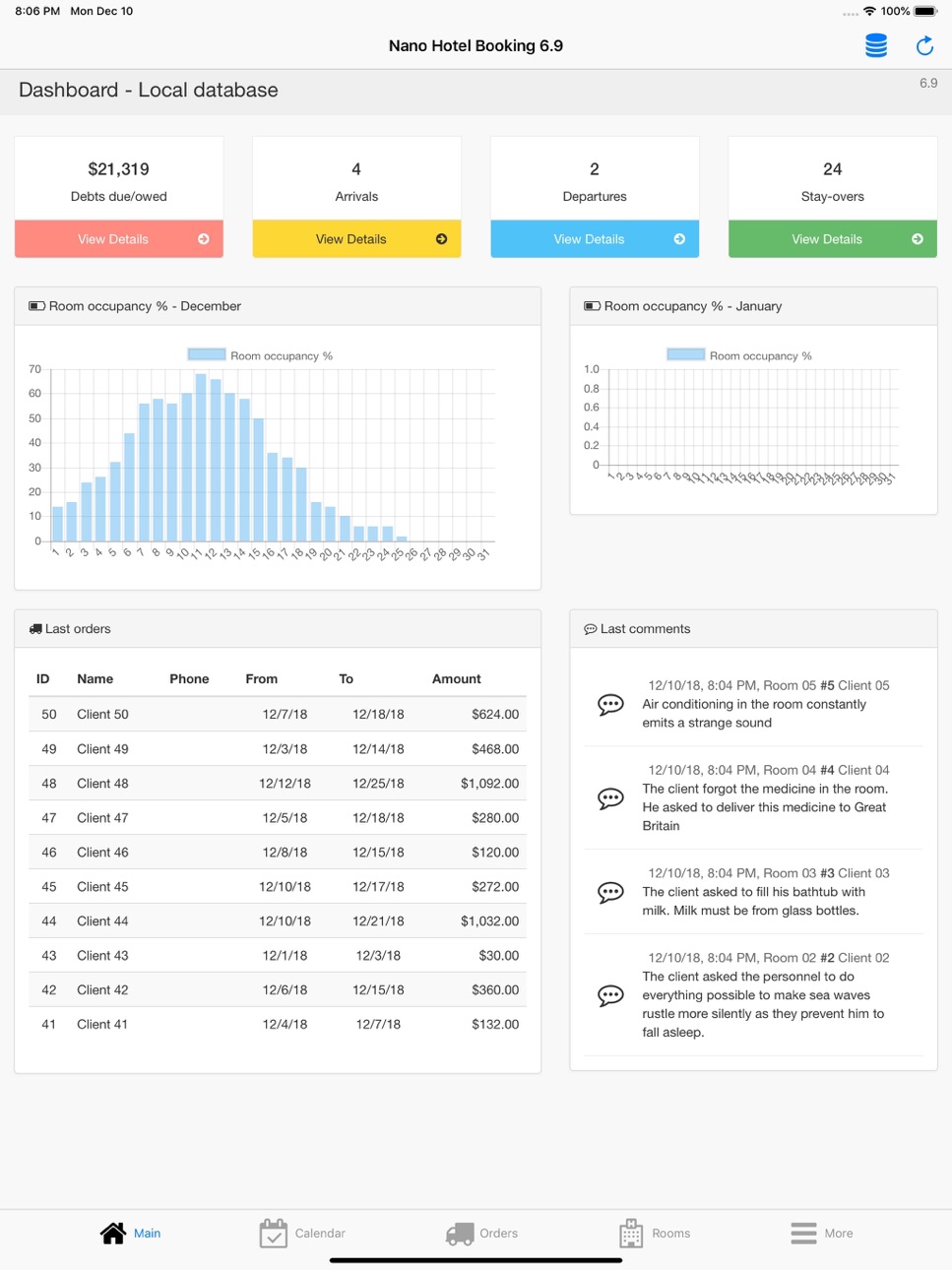Open order row for Client 48
This screenshot has height=1270, width=952.
coord(278,784)
